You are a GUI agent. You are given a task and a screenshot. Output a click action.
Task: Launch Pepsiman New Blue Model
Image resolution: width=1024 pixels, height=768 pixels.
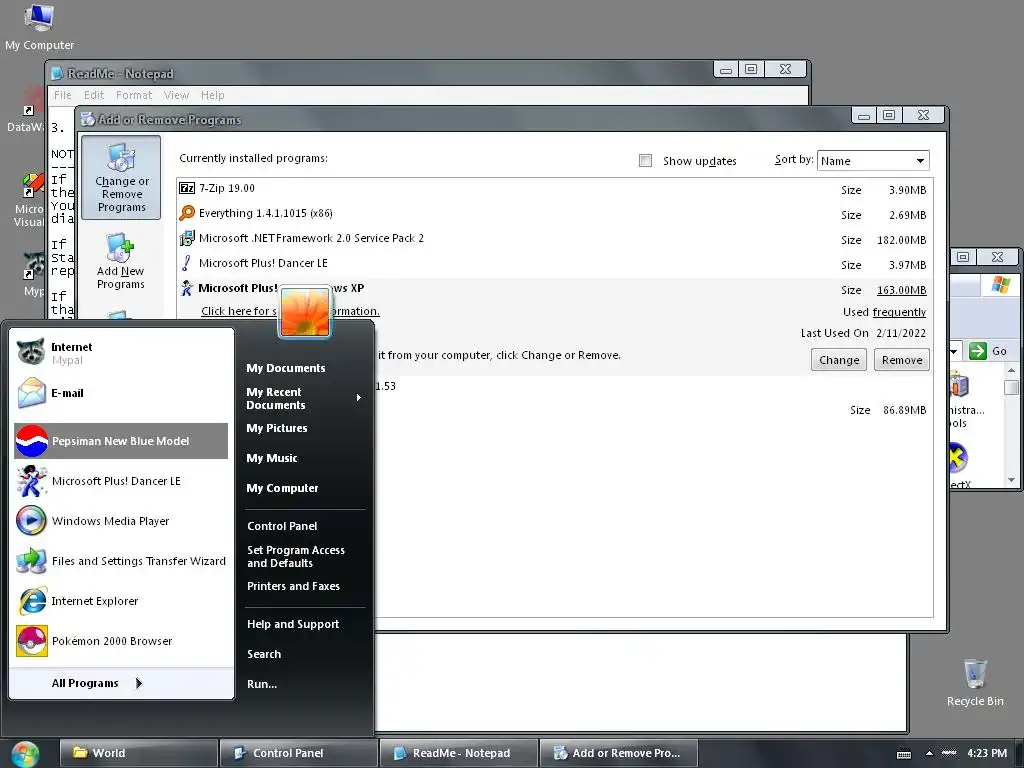pyautogui.click(x=121, y=441)
